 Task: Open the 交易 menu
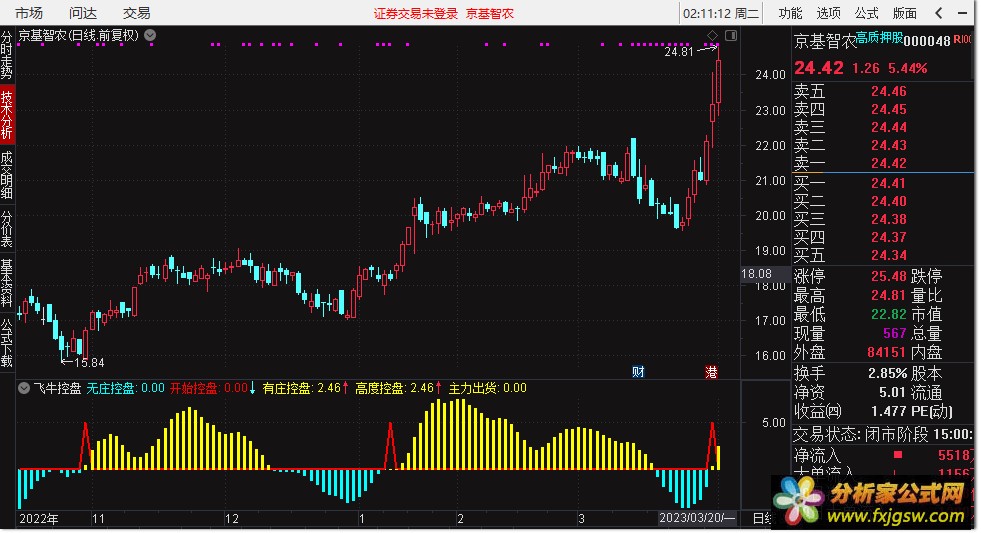[136, 13]
